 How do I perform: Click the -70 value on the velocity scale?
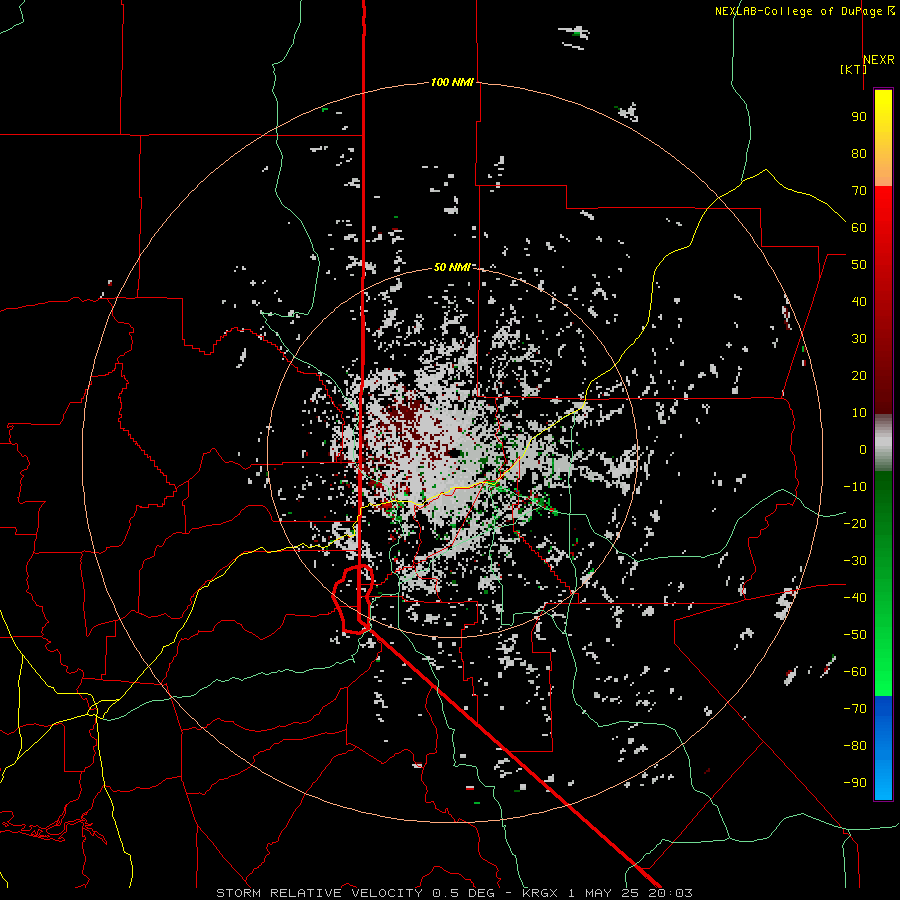[855, 709]
